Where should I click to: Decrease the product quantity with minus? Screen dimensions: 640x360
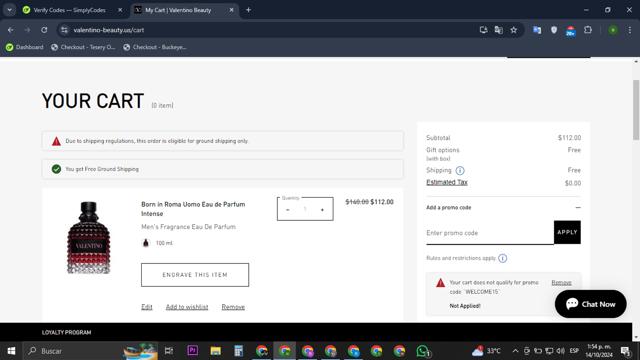[x=288, y=210]
